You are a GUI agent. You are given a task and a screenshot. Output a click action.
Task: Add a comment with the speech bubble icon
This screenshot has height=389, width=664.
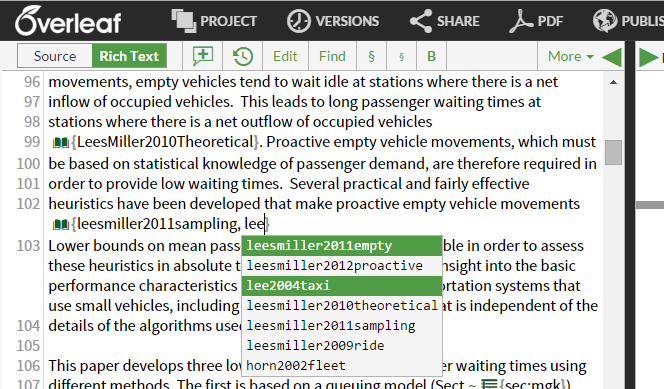click(203, 56)
